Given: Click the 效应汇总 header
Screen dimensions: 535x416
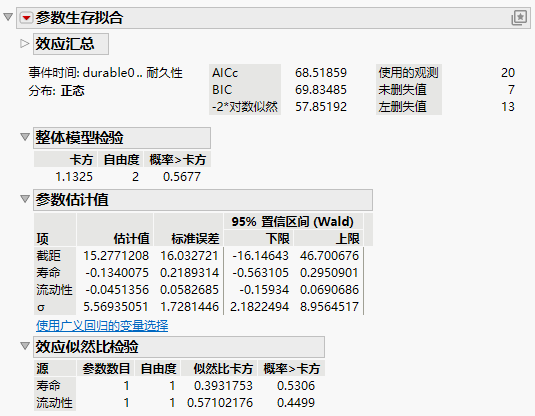Looking at the screenshot, I should [71, 44].
